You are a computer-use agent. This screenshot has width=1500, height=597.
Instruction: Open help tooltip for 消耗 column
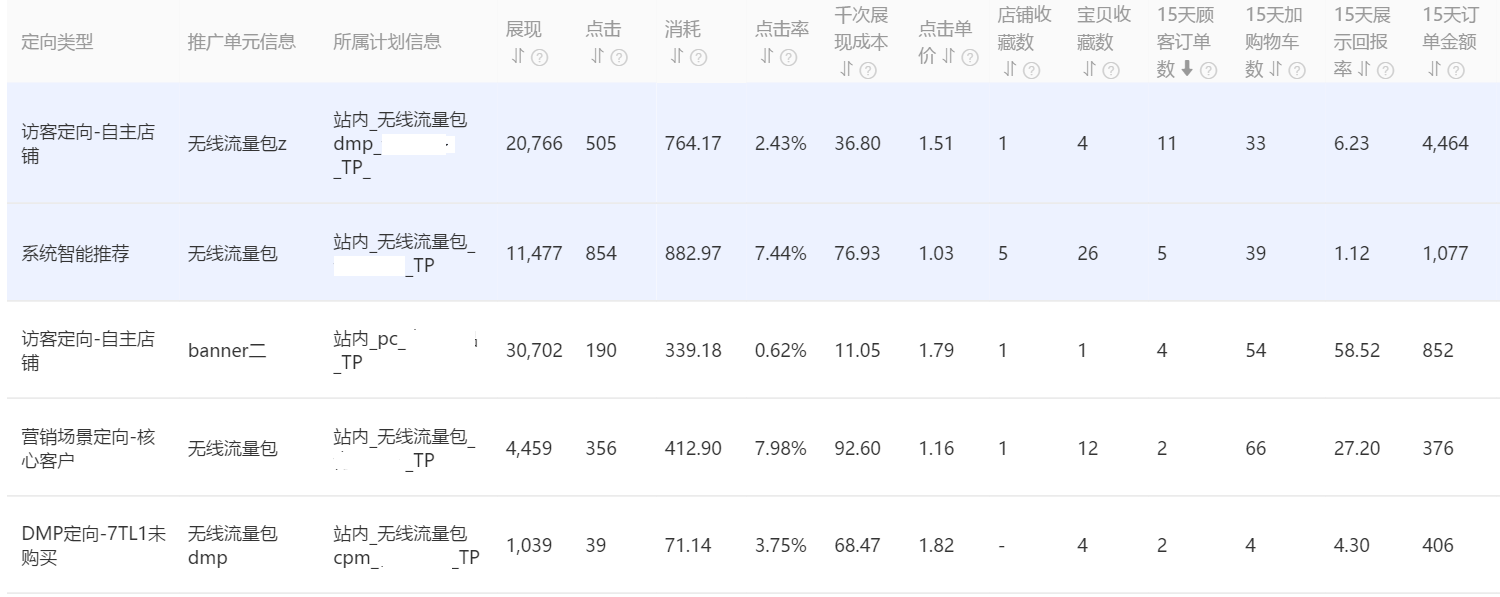coord(699,58)
